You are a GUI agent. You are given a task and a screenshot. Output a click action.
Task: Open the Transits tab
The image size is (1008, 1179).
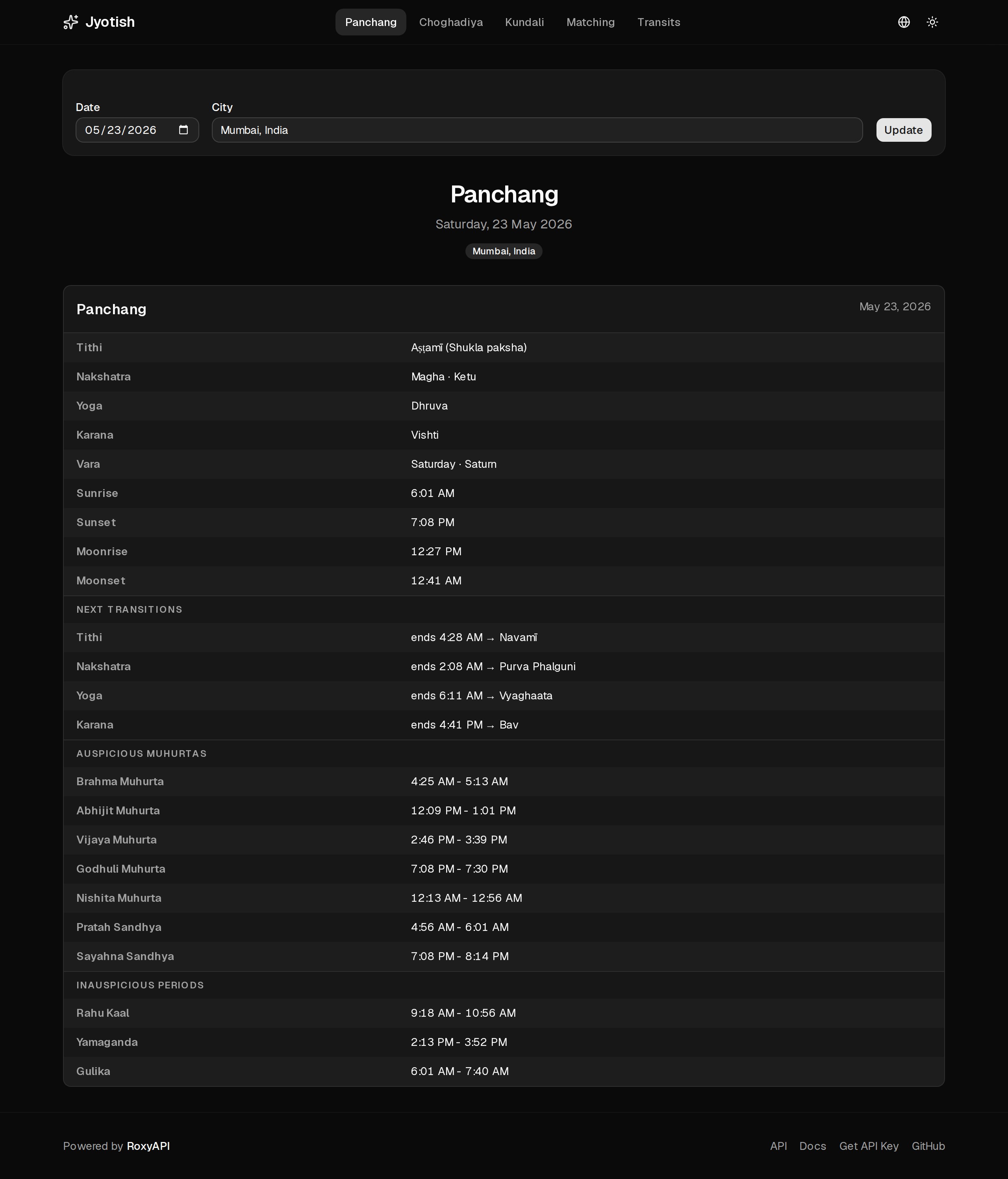(658, 22)
